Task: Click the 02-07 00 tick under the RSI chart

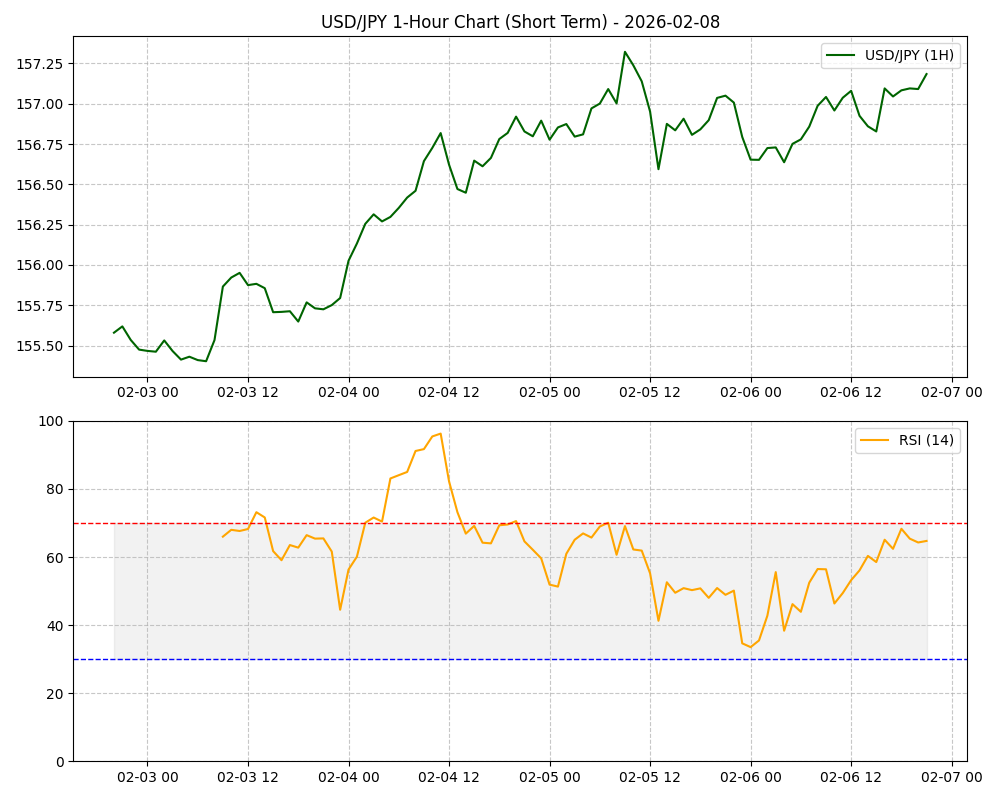Action: pos(951,776)
